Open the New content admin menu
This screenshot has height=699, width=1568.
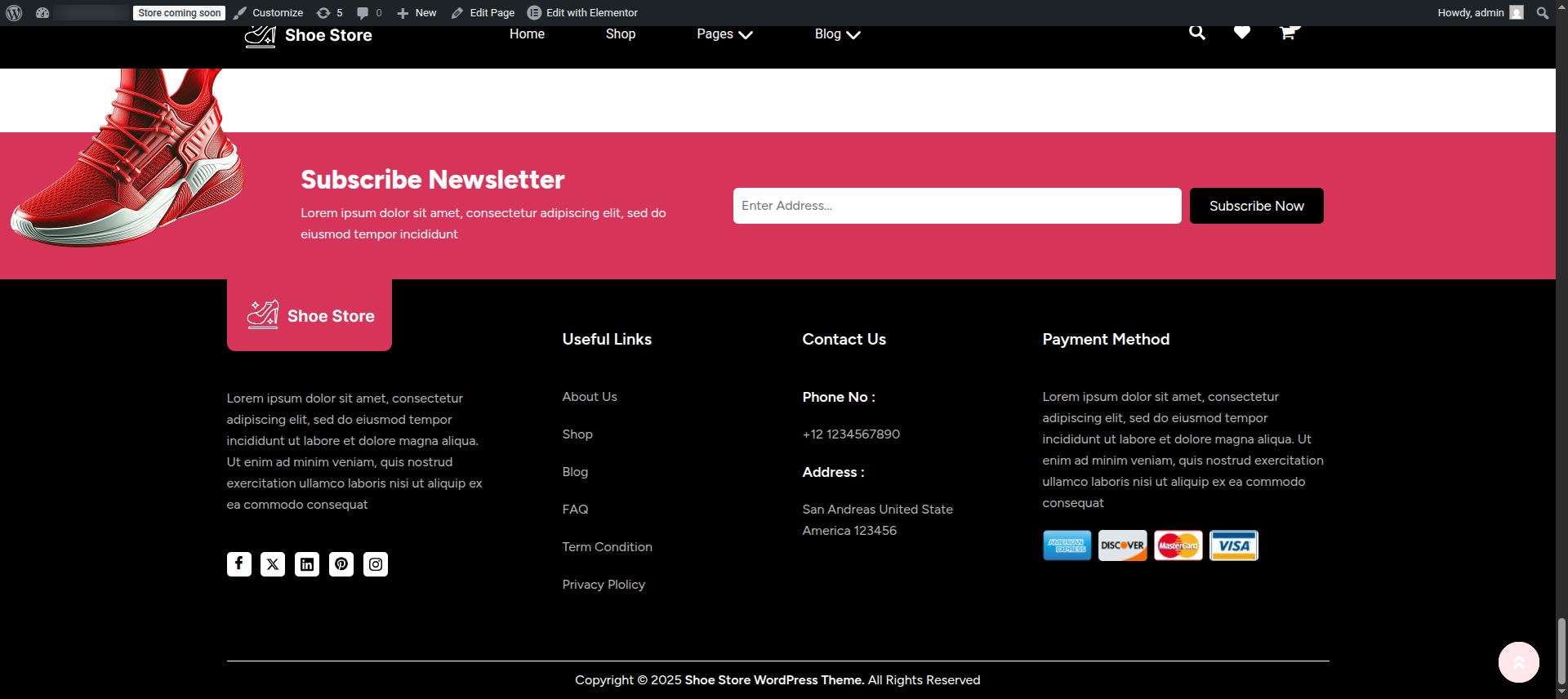[x=416, y=13]
